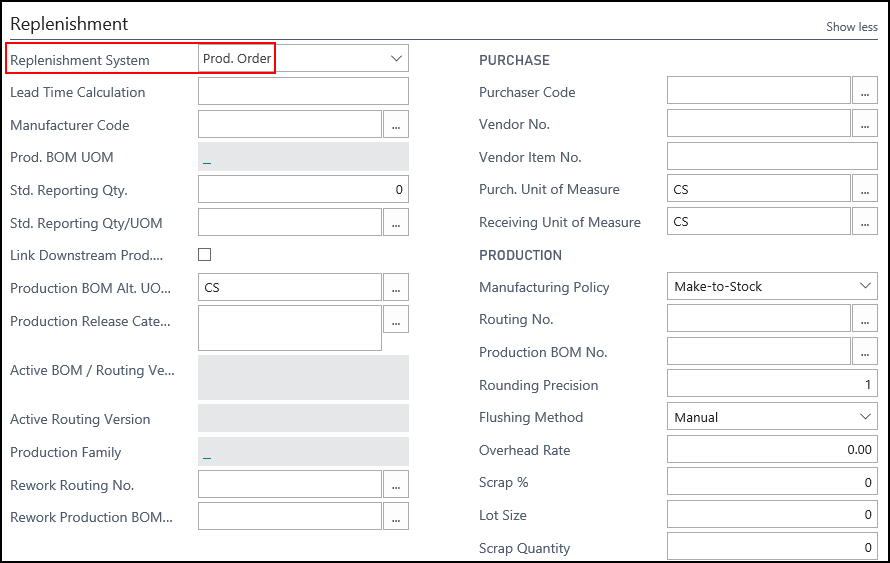The height and width of the screenshot is (563, 890).
Task: Click Vendor Item No. input field
Action: point(772,157)
